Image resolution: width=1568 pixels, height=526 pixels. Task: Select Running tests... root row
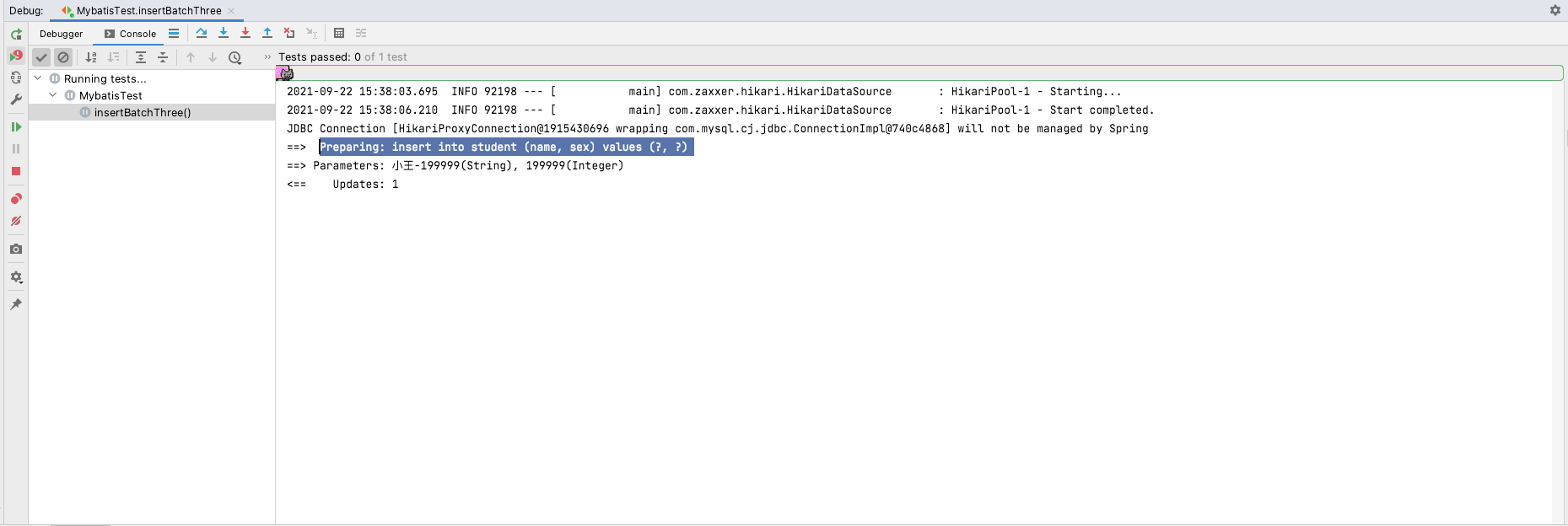[152, 78]
